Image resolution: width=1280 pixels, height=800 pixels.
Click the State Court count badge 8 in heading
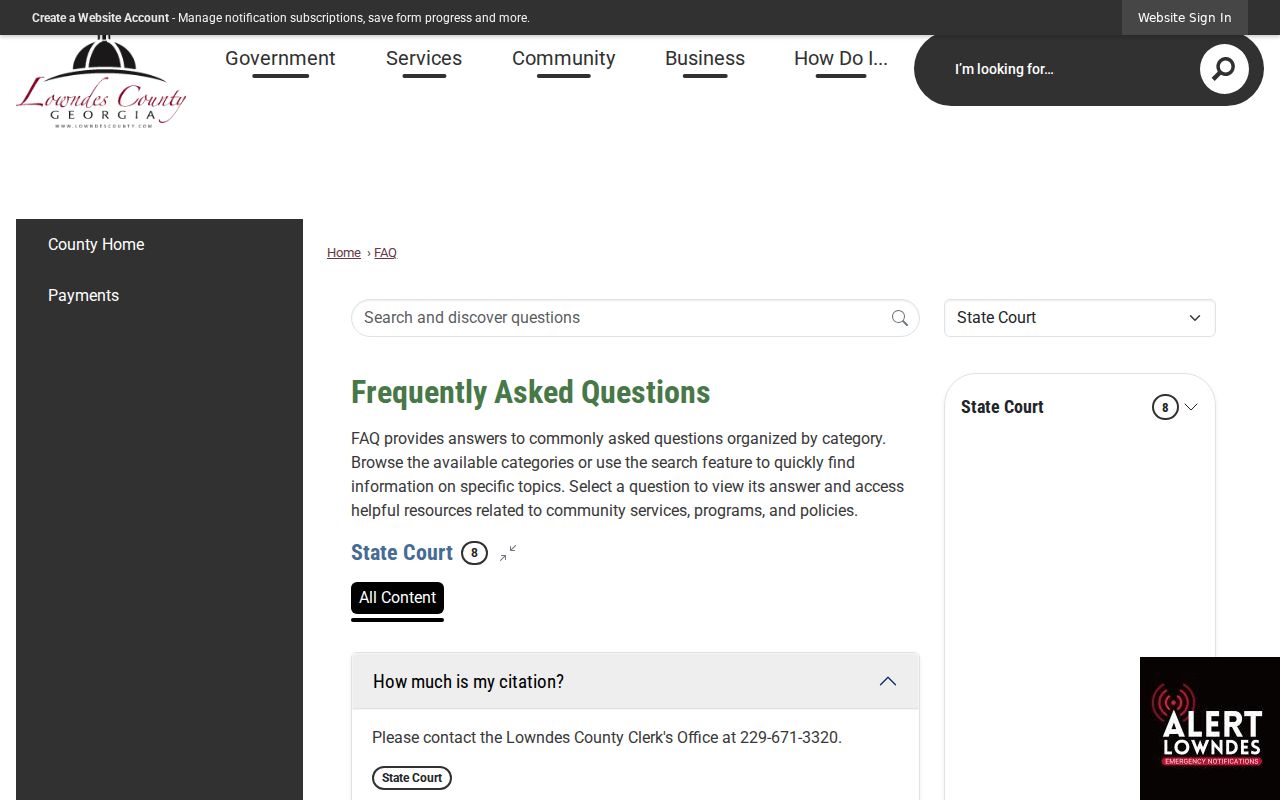coord(474,553)
